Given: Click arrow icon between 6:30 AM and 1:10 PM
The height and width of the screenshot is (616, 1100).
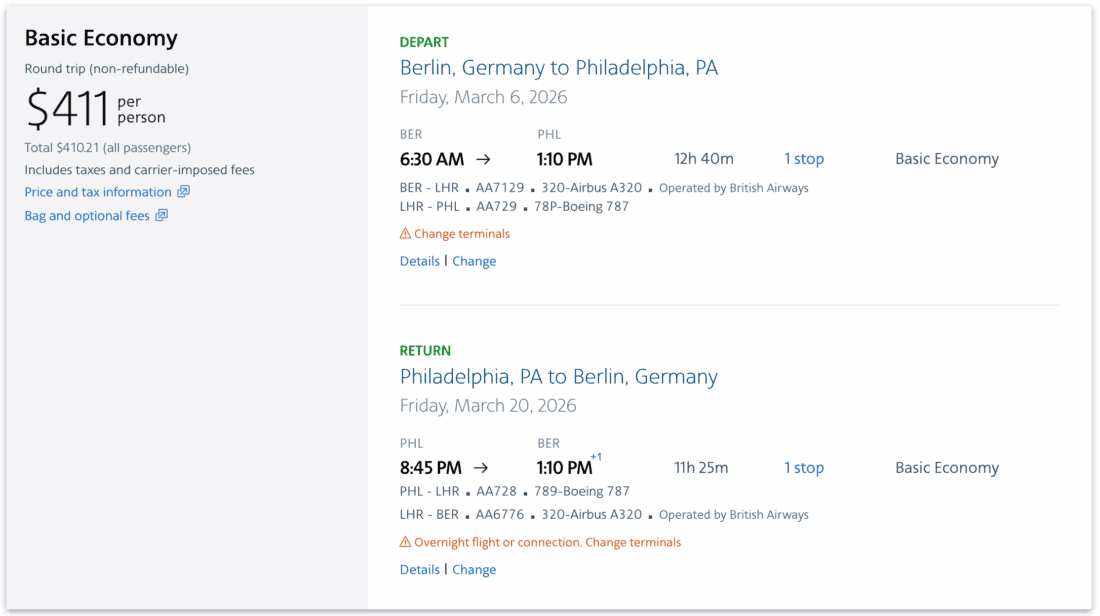Looking at the screenshot, I should (483, 159).
